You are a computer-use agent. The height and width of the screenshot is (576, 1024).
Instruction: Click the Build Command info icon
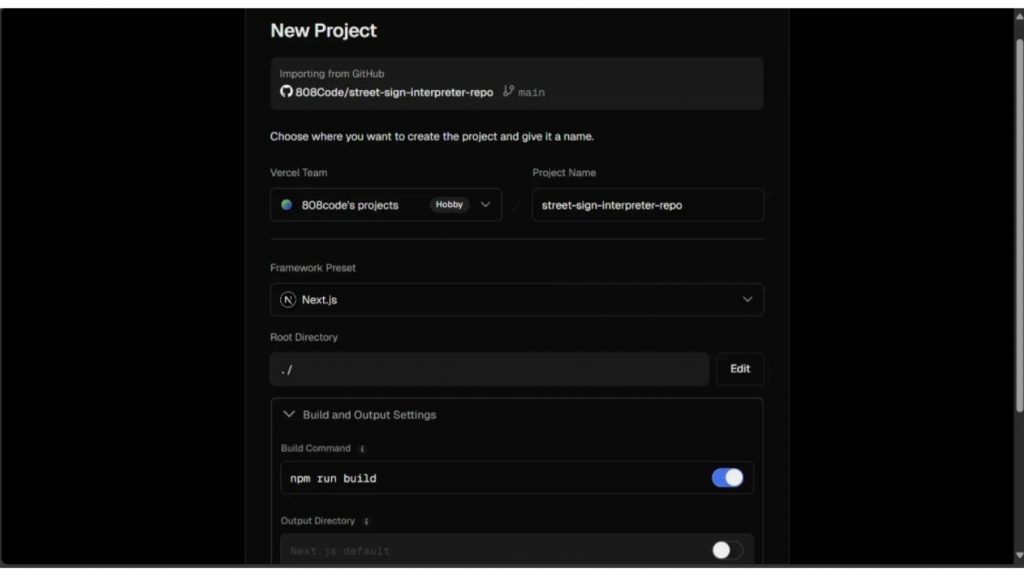coord(362,449)
